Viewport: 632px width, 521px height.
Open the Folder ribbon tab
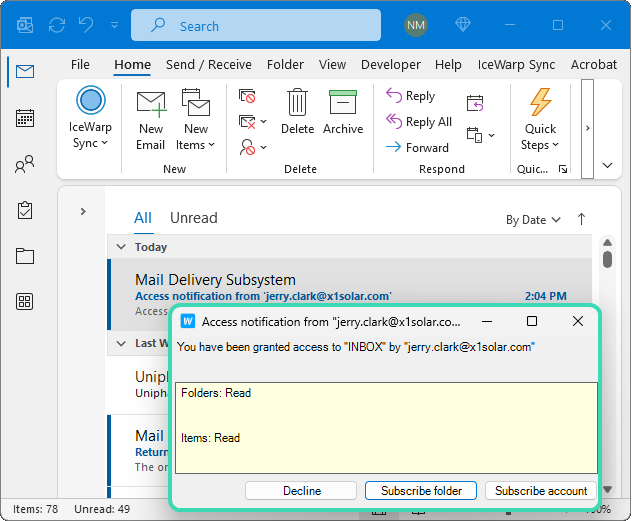[x=285, y=64]
